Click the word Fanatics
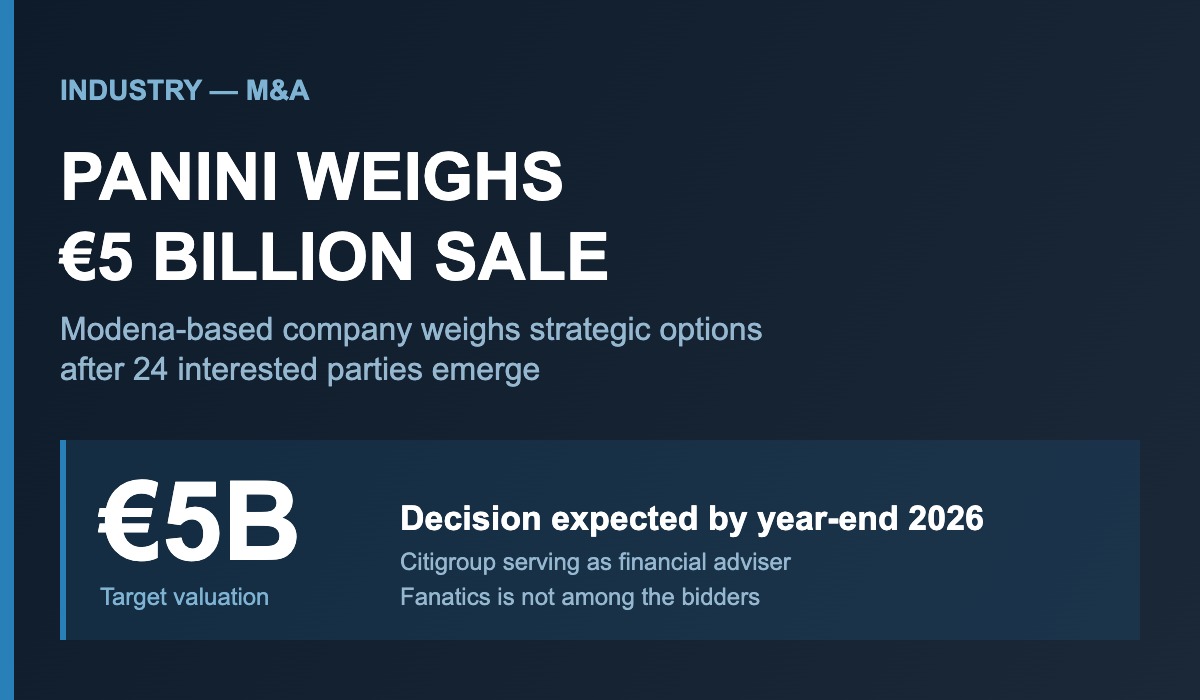 441,597
